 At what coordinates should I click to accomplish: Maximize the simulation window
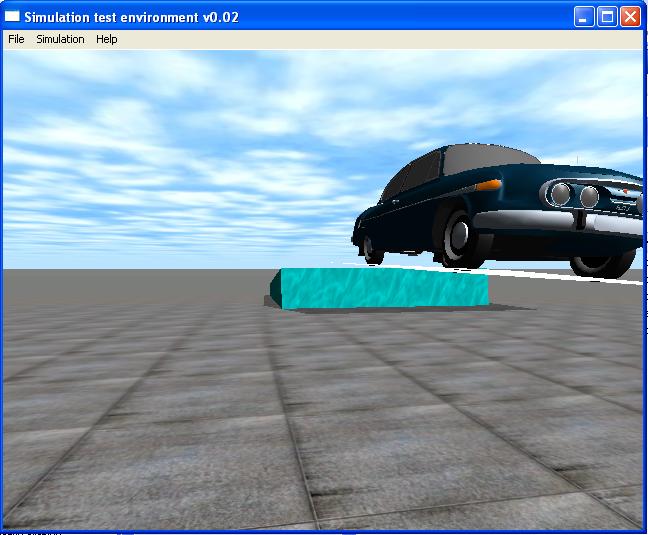tap(607, 17)
